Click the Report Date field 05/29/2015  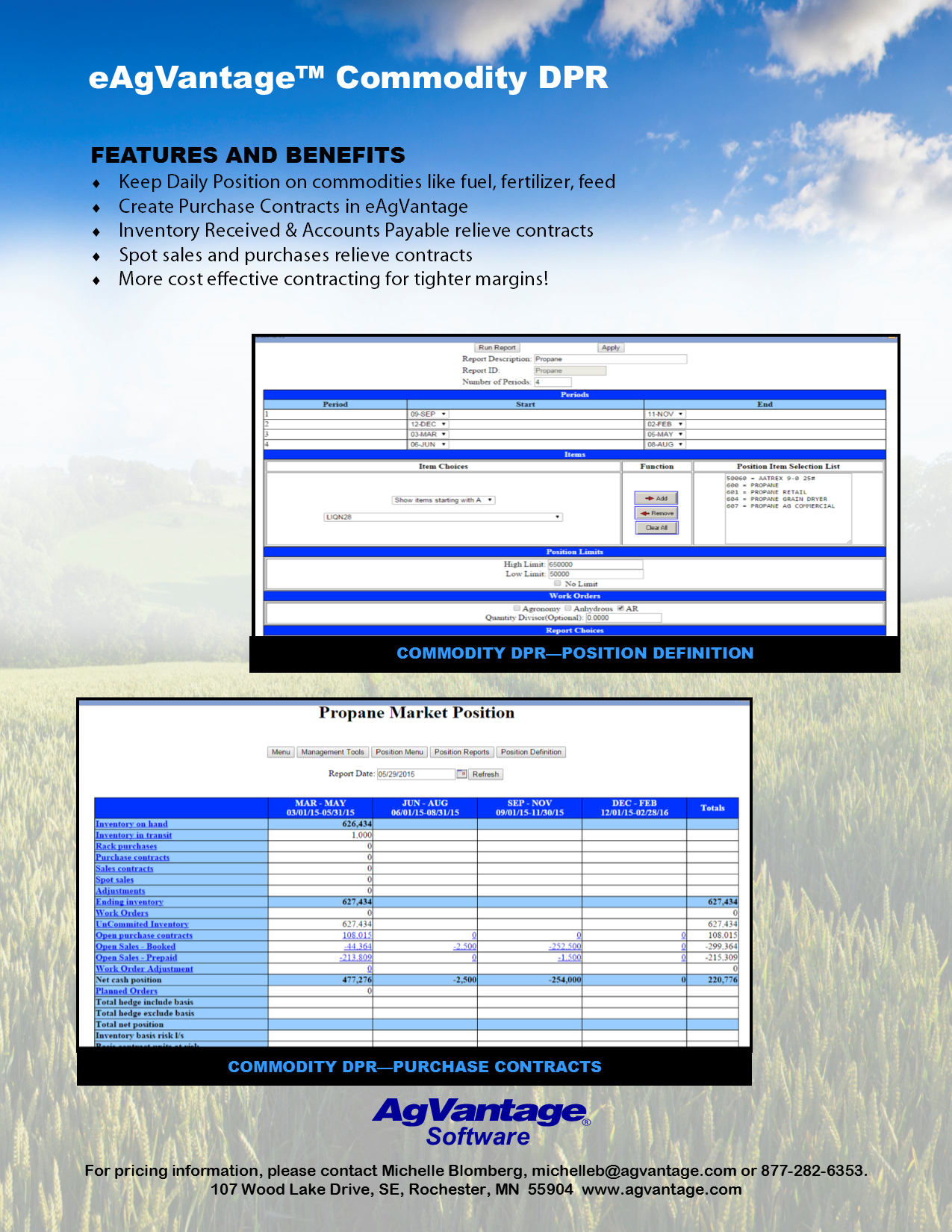pos(416,774)
